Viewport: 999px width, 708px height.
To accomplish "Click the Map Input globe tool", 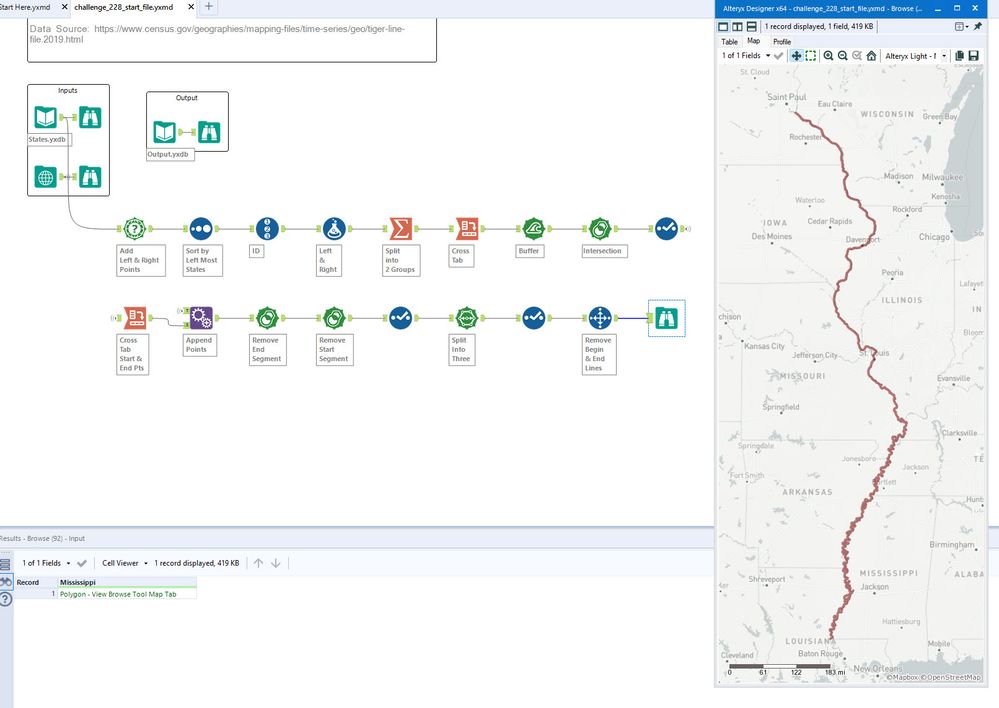I will coord(45,177).
